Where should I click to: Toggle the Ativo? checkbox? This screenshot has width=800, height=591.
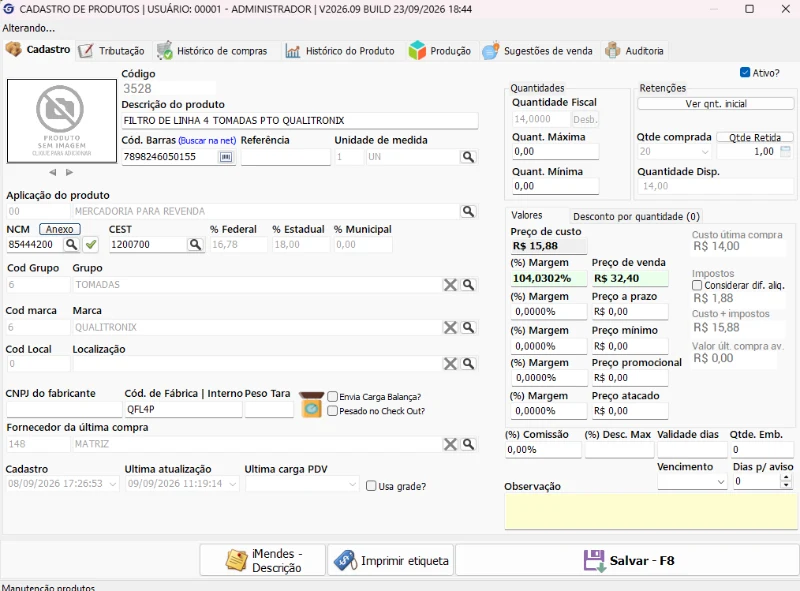[745, 72]
